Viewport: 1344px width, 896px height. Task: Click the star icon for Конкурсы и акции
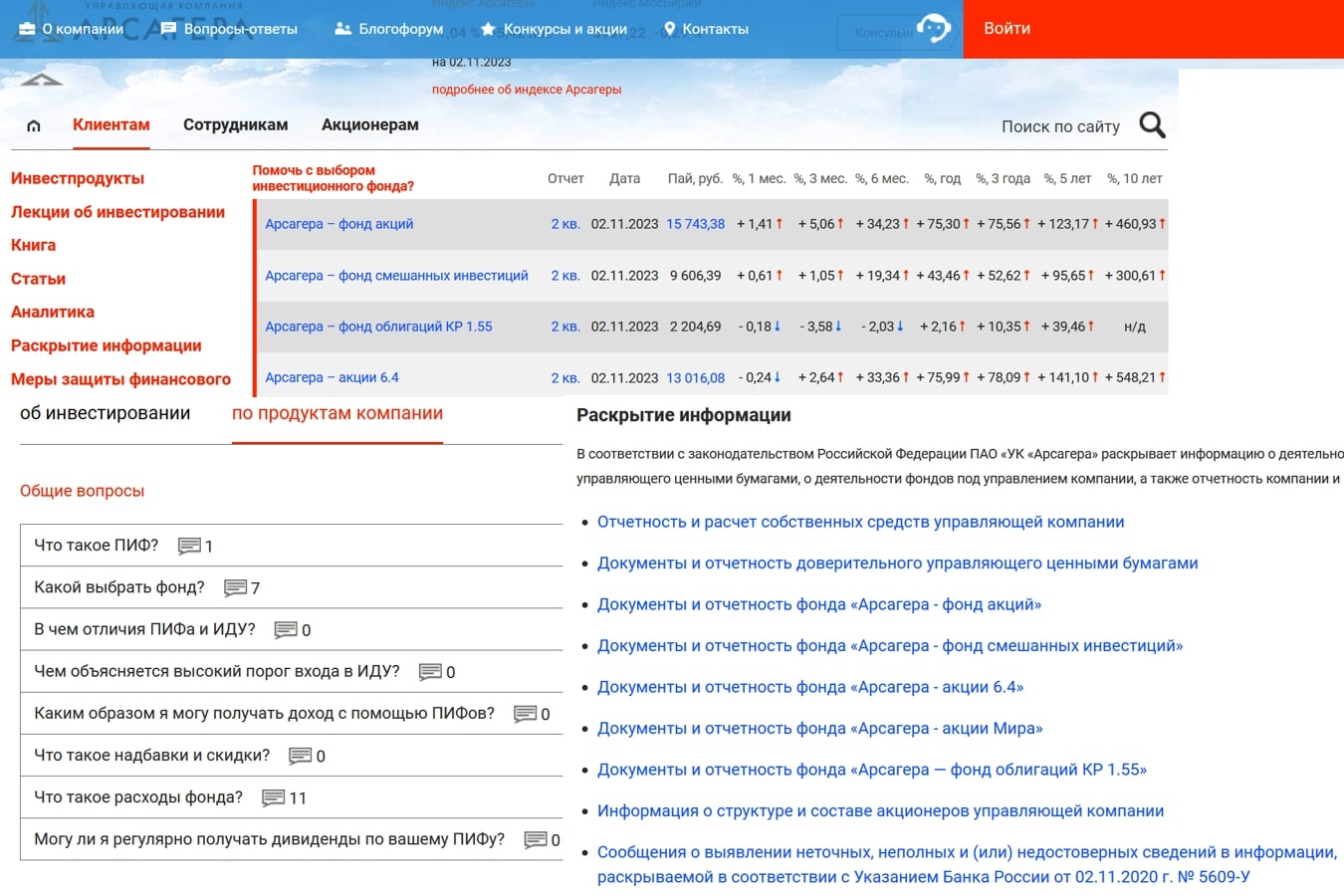[488, 29]
